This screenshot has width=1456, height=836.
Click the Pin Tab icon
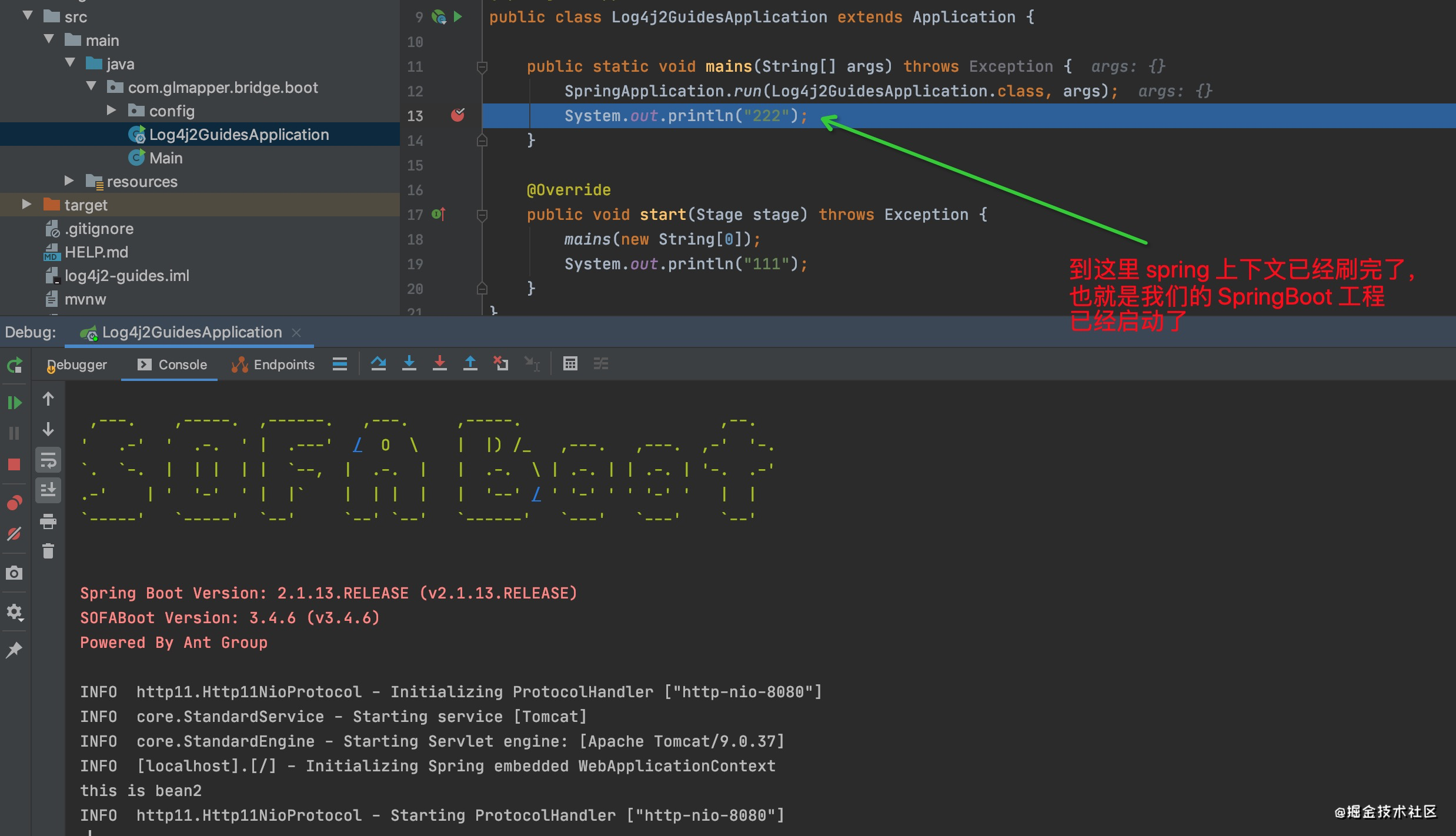(15, 650)
